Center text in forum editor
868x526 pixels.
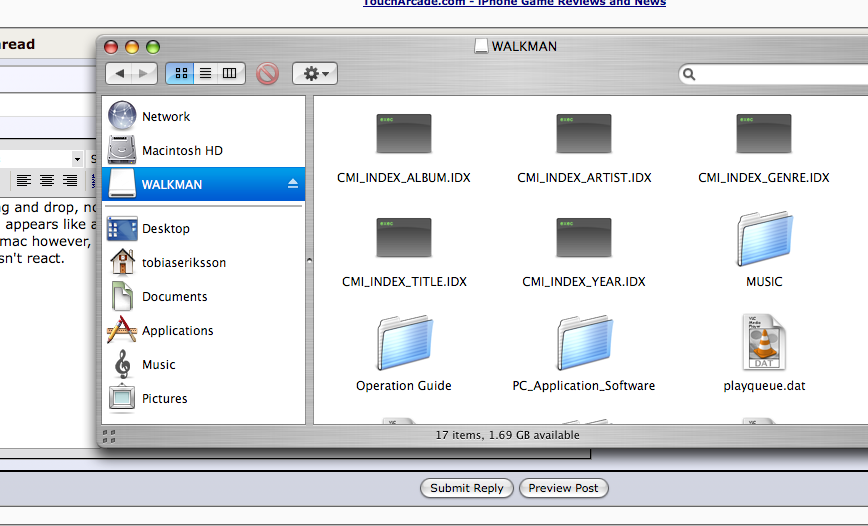coord(46,181)
